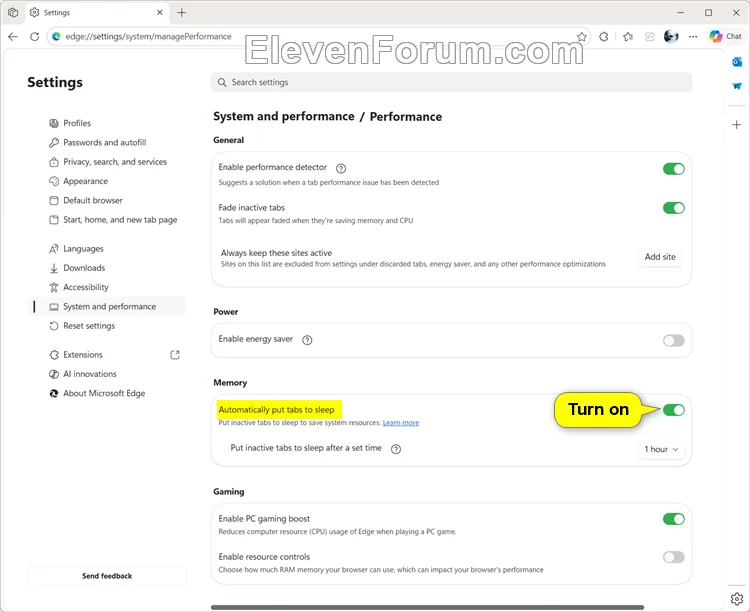750x612 pixels.
Task: Open Copilot Chat button
Action: tap(725, 36)
